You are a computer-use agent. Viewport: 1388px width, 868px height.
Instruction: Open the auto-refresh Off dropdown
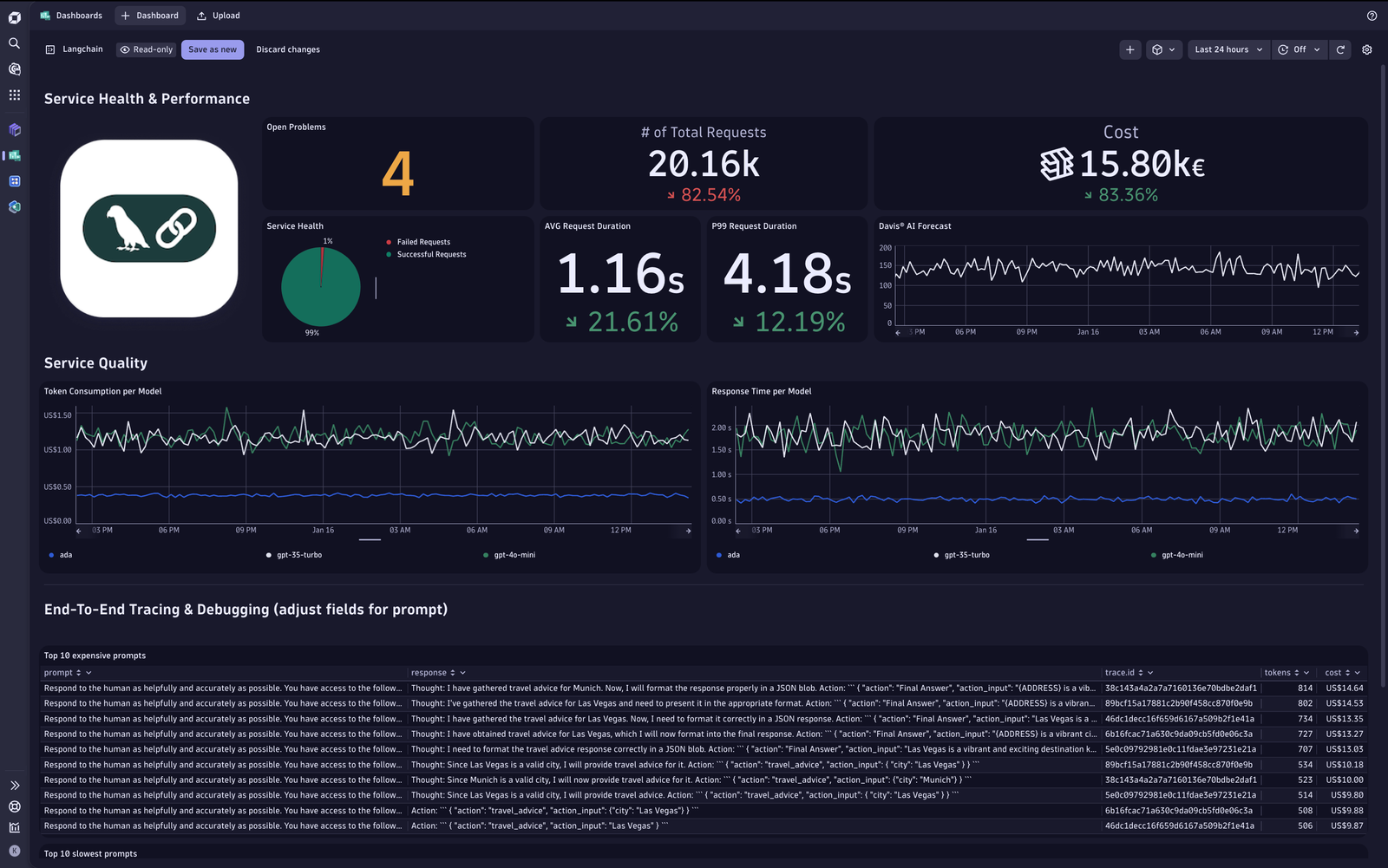pyautogui.click(x=1300, y=49)
